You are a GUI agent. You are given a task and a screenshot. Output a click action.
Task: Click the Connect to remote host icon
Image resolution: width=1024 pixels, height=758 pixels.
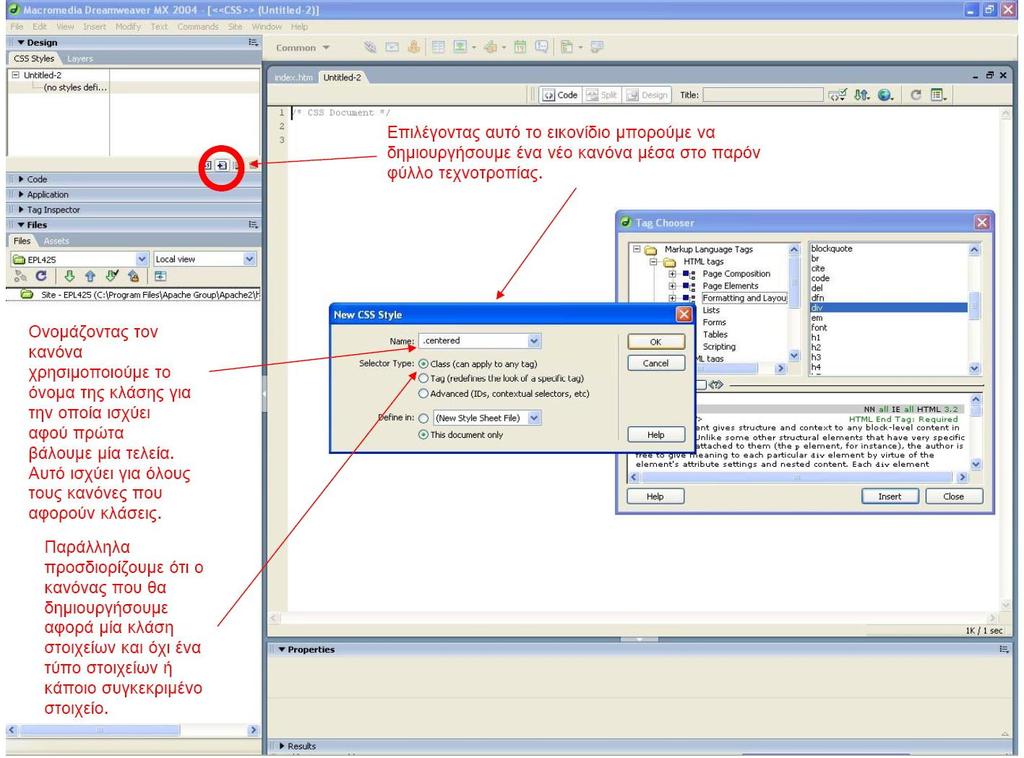pos(20,276)
